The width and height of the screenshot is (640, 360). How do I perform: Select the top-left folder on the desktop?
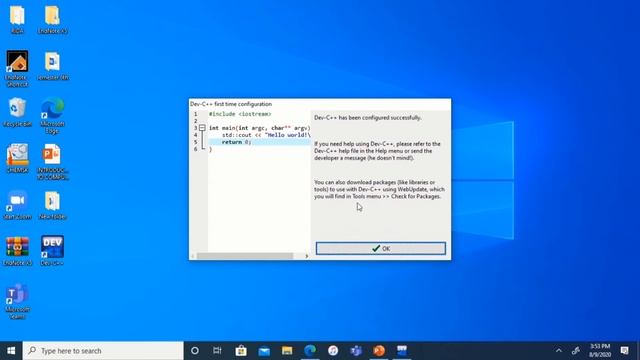[17, 19]
